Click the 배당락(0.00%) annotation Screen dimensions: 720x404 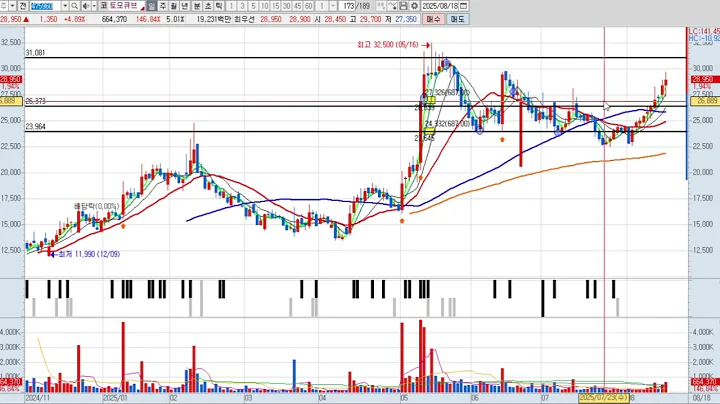pyautogui.click(x=96, y=207)
